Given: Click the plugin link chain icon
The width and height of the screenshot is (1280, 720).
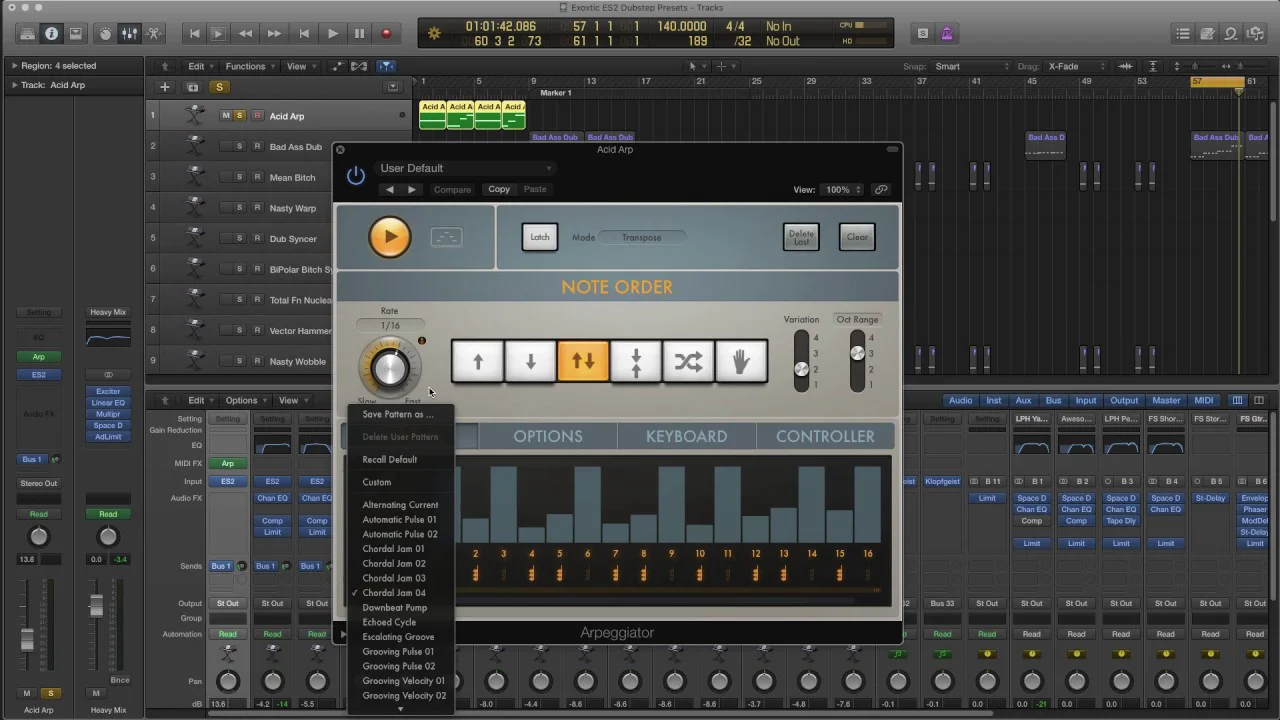Looking at the screenshot, I should pos(881,190).
